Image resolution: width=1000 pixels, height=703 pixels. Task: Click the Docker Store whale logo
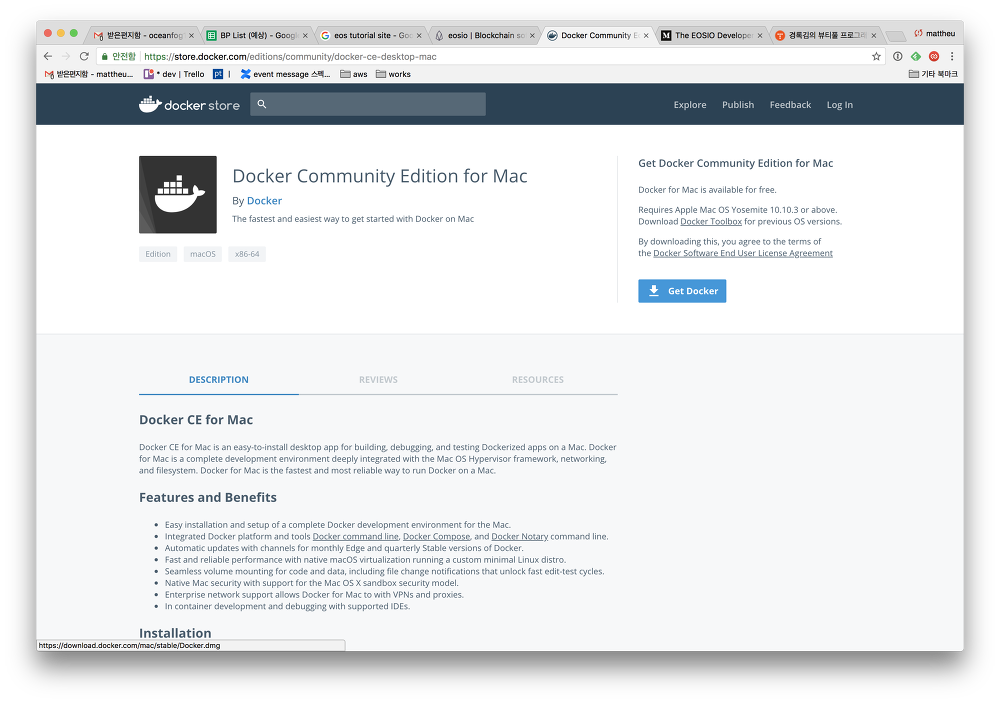click(189, 105)
